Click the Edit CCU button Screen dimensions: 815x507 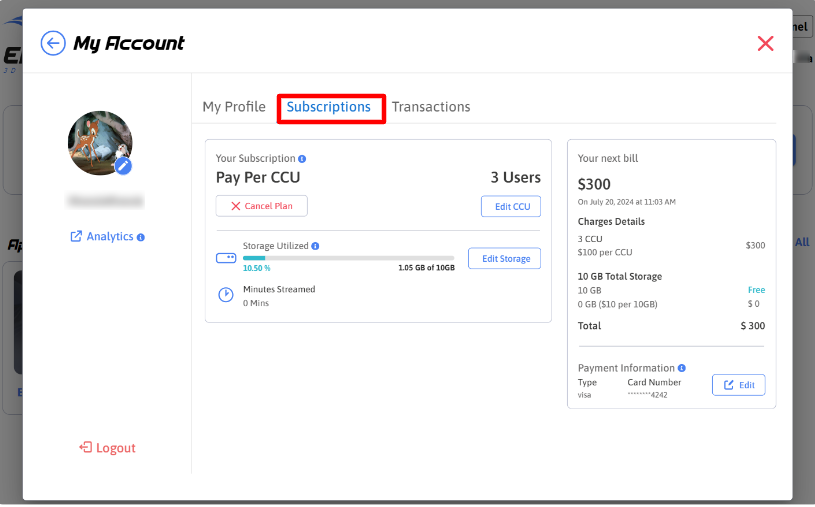click(511, 206)
